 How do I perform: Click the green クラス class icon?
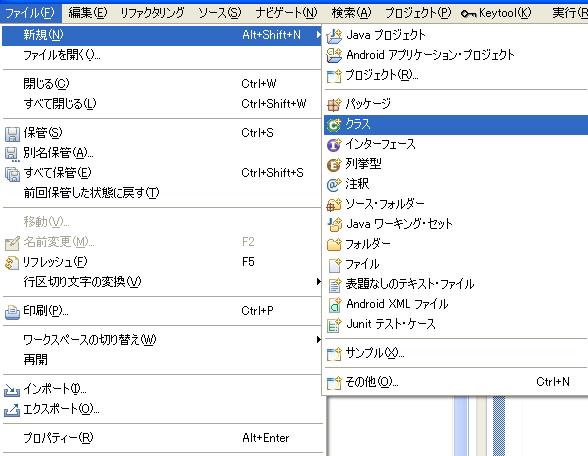pyautogui.click(x=334, y=124)
